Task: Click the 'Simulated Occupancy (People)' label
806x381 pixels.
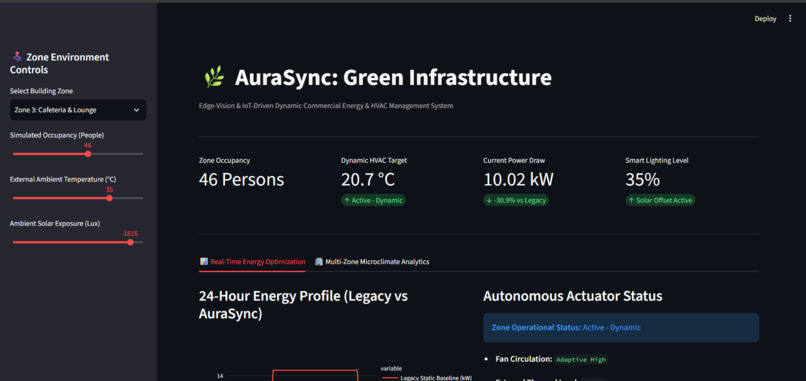Action: point(57,135)
